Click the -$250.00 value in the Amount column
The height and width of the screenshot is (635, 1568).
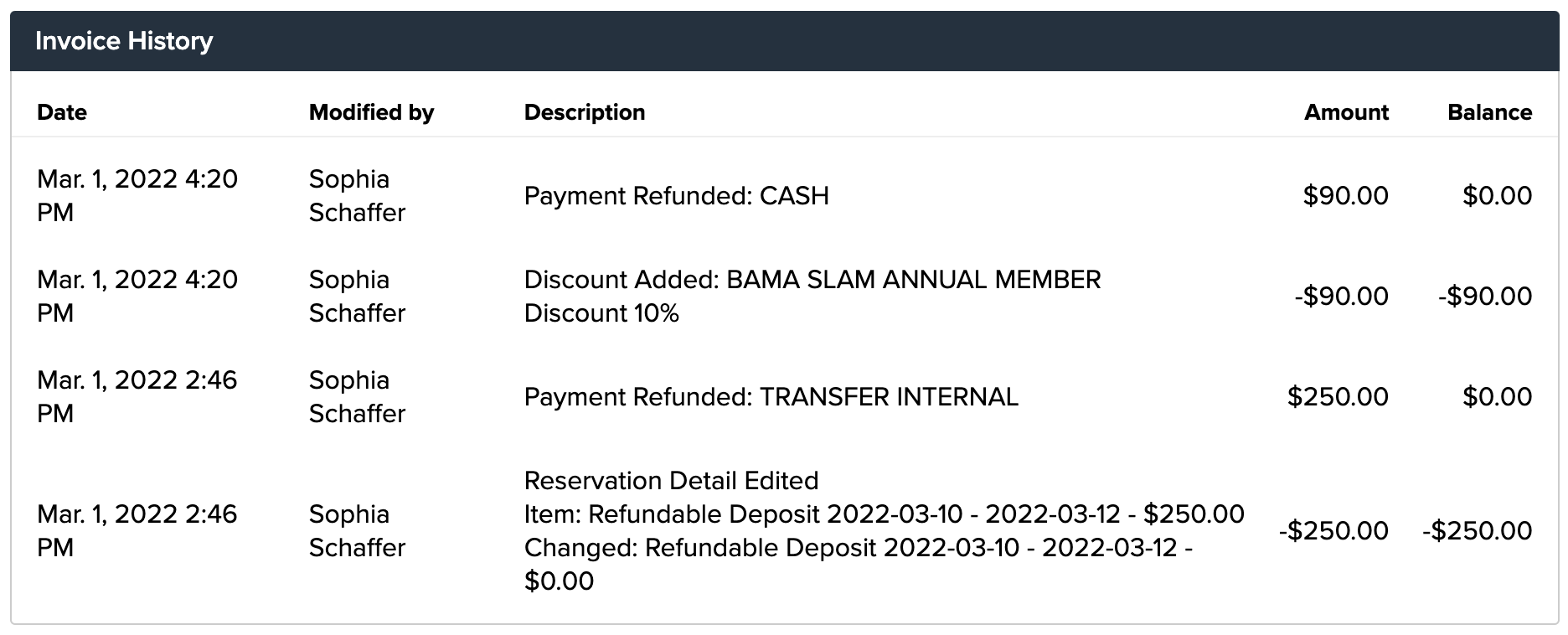pyautogui.click(x=1333, y=531)
